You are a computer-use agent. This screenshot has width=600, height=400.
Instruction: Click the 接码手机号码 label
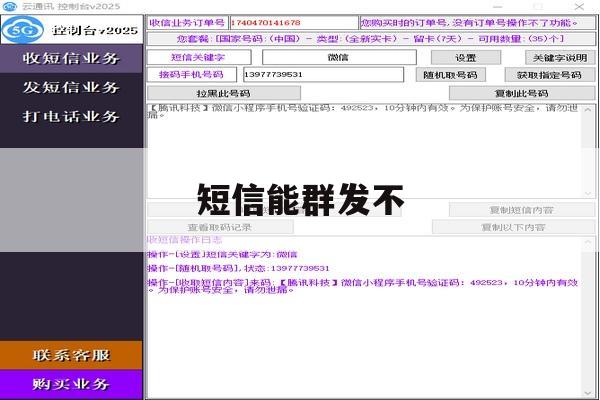pyautogui.click(x=191, y=74)
